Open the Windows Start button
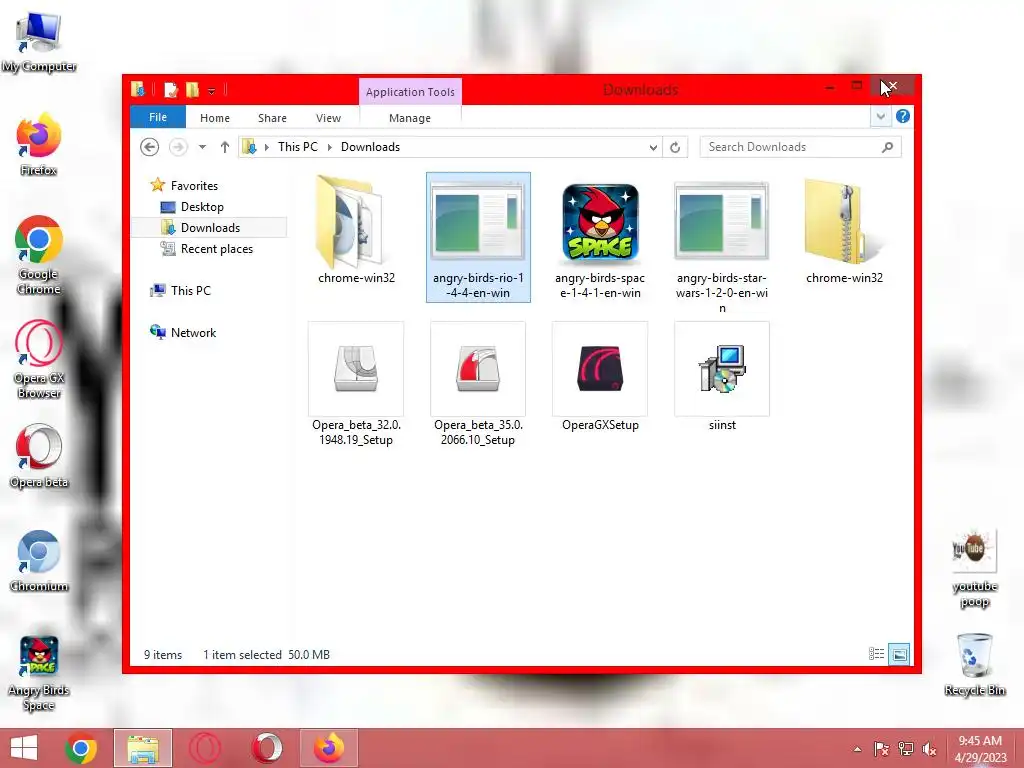This screenshot has height=768, width=1024. (x=24, y=748)
